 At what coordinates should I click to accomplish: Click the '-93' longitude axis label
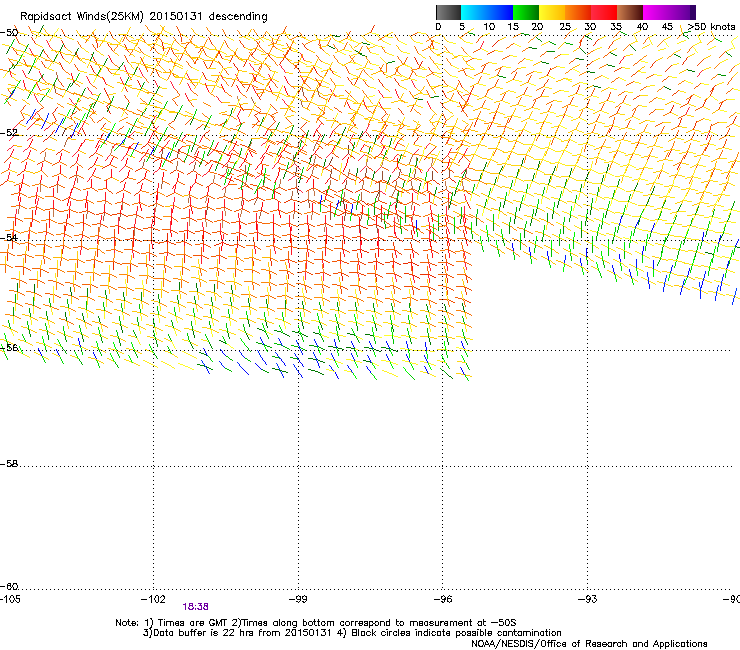(x=588, y=599)
